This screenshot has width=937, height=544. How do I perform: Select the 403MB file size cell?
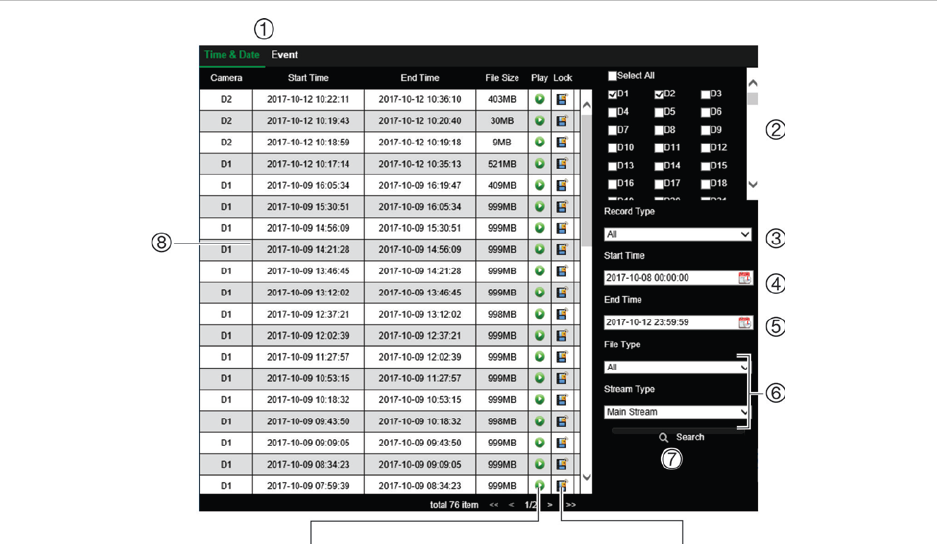click(502, 99)
